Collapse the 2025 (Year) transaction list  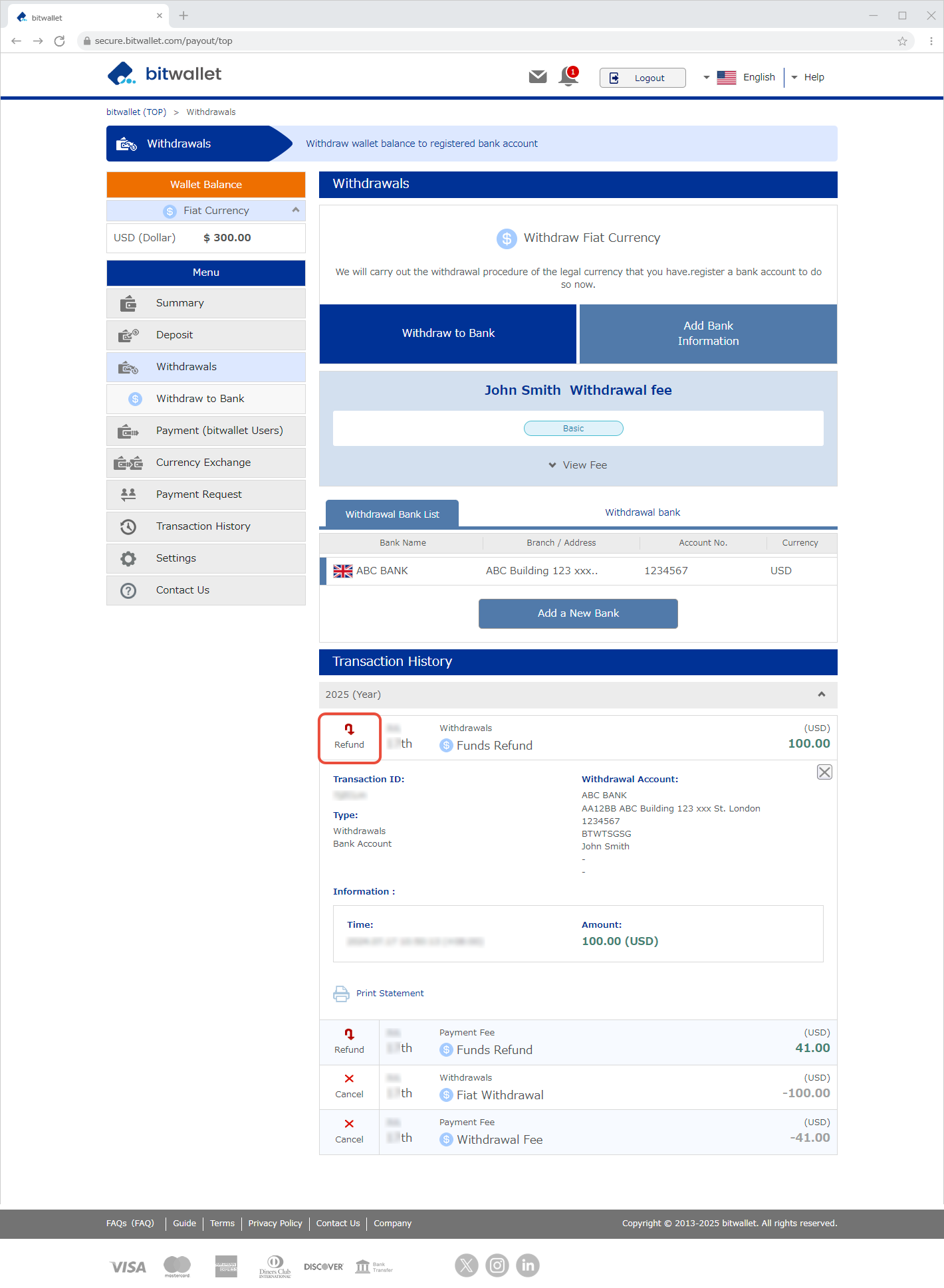(821, 695)
